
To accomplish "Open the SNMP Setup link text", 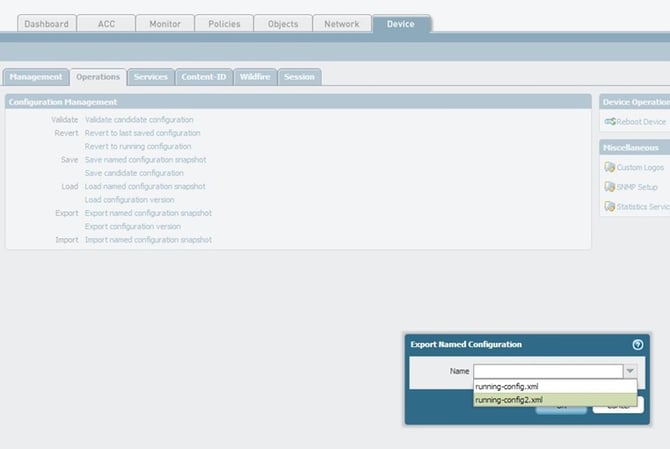I will click(637, 187).
